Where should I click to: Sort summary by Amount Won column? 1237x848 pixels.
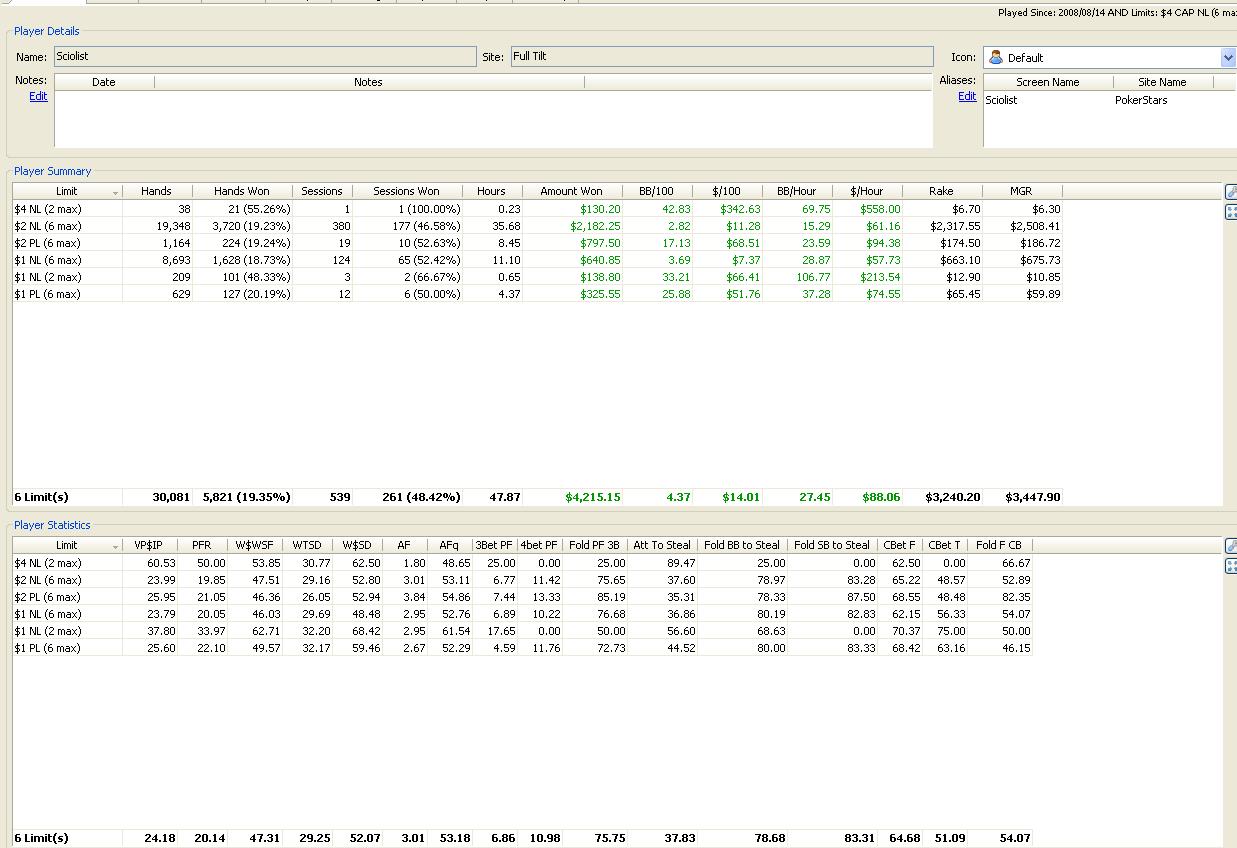[571, 191]
